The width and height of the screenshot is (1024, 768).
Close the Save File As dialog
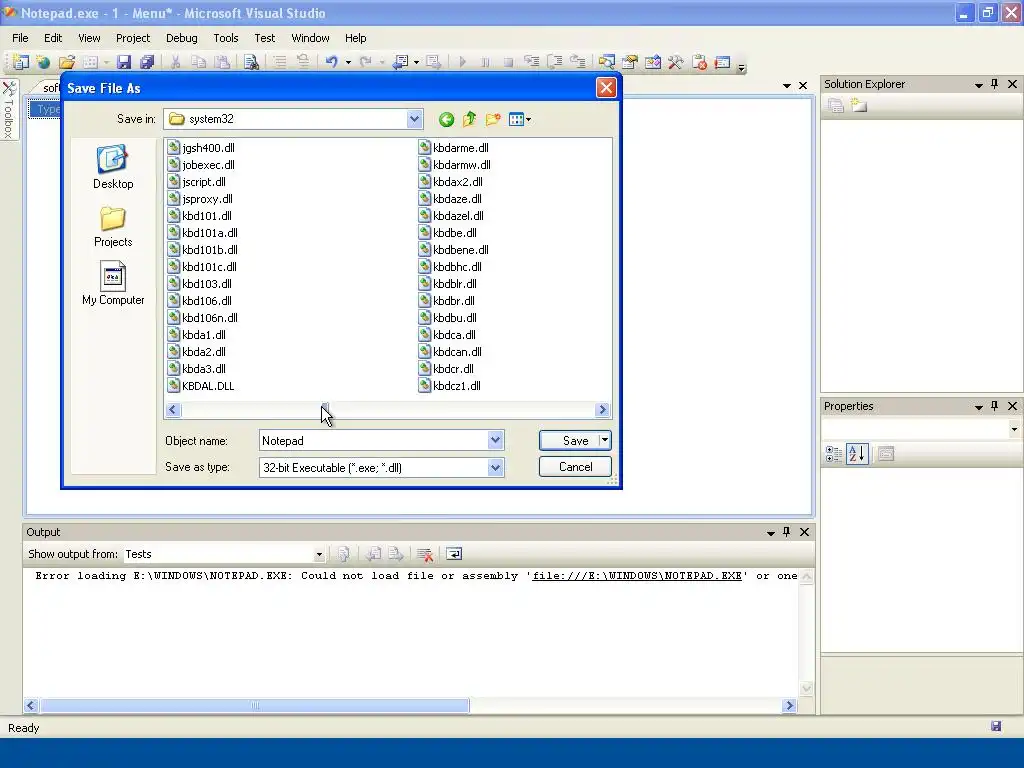pyautogui.click(x=606, y=88)
